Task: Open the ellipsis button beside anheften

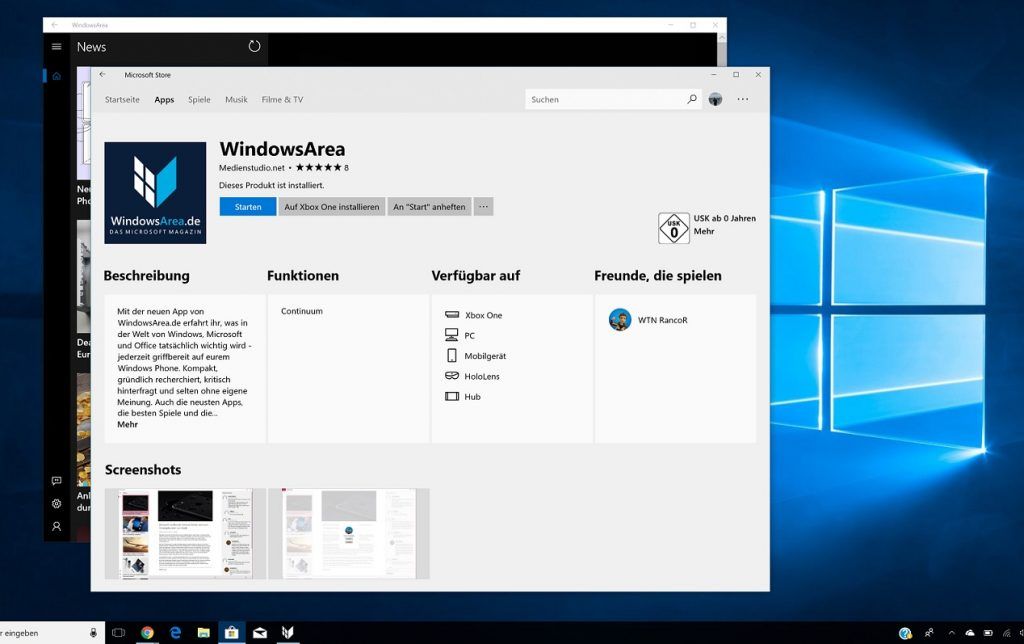Action: point(483,207)
